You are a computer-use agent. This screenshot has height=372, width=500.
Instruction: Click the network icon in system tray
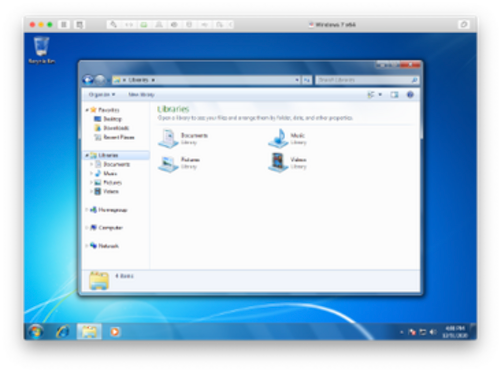pyautogui.click(x=423, y=332)
